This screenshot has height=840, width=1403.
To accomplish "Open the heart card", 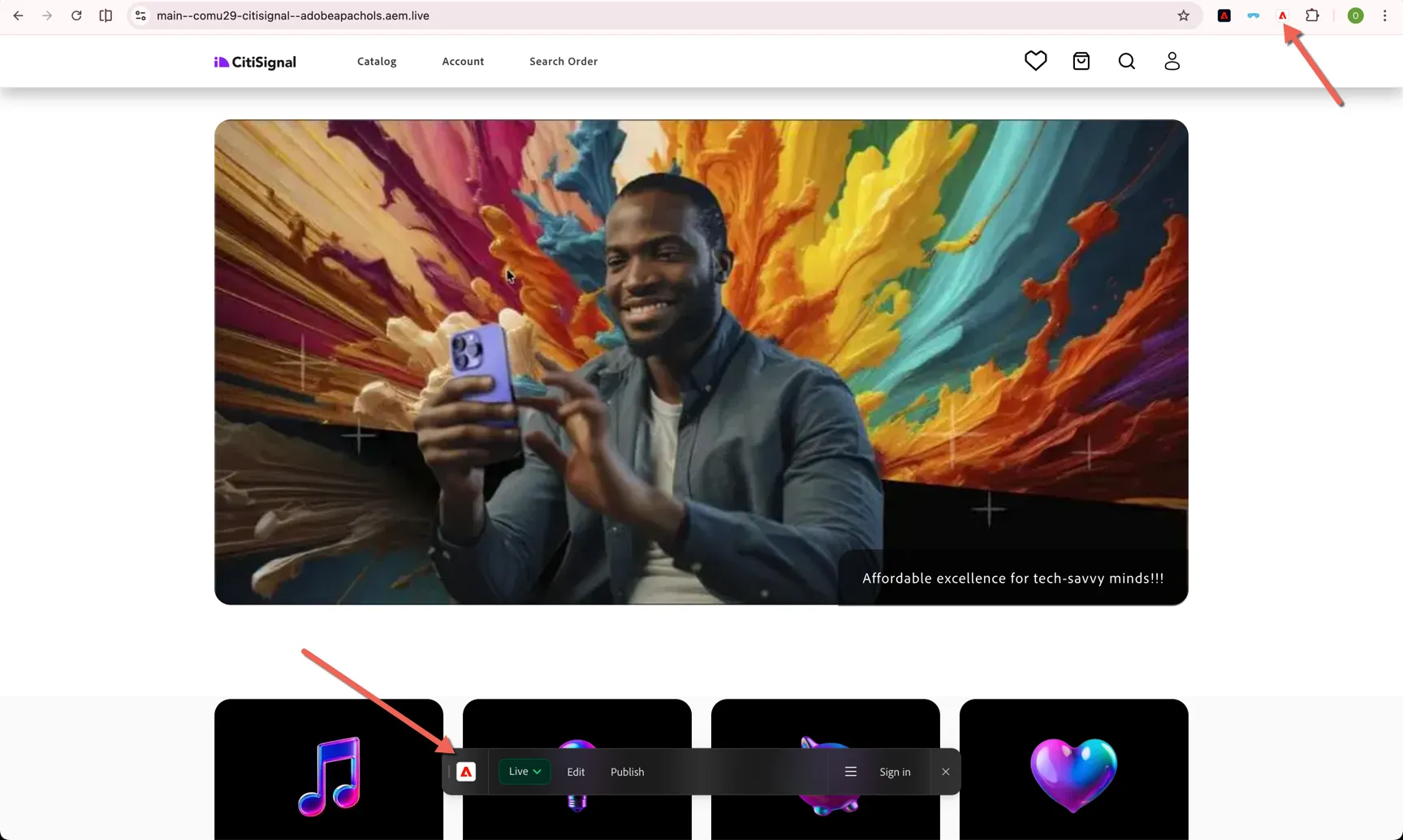I will coord(1073,769).
